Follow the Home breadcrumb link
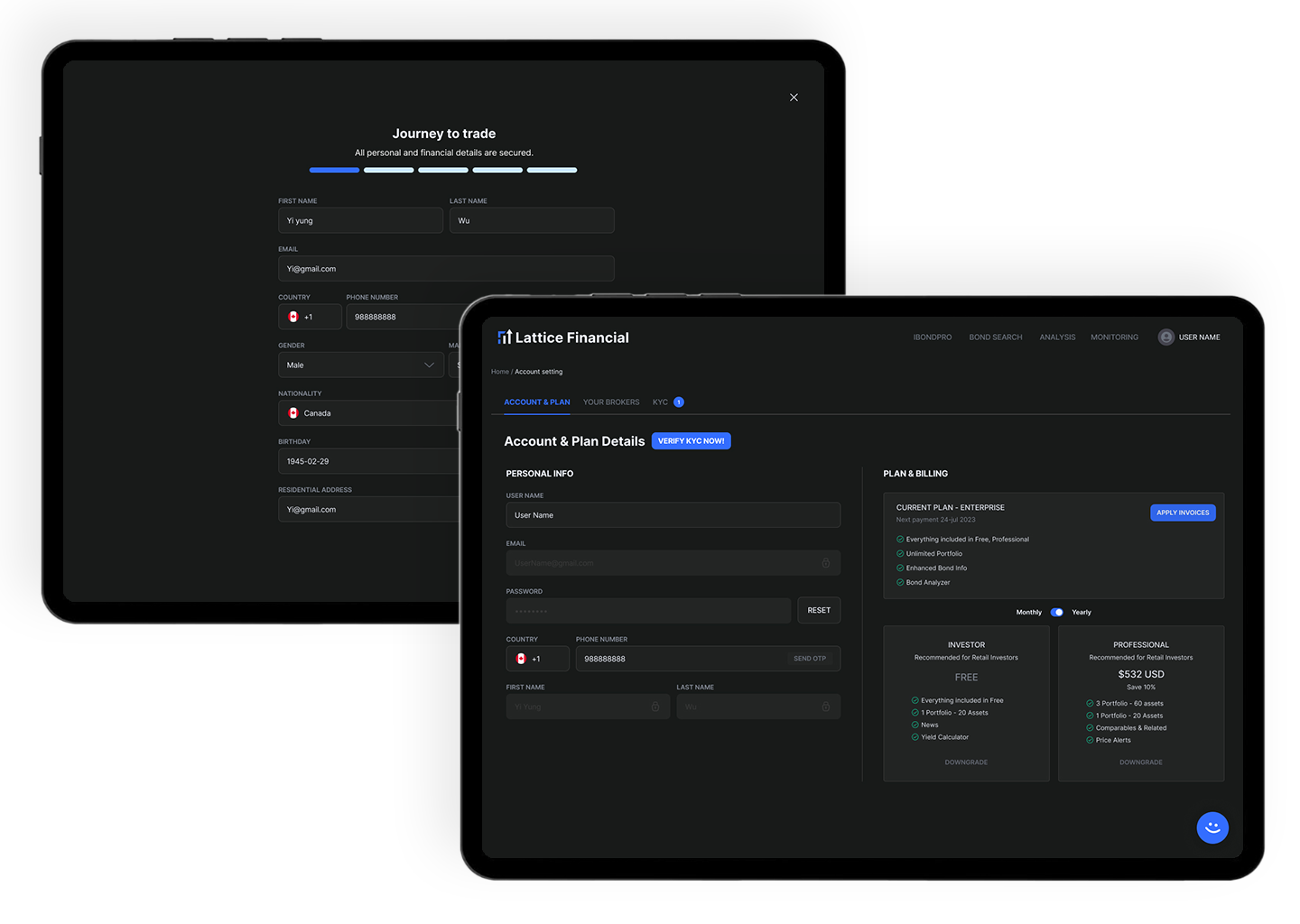This screenshot has height=924, width=1300. (499, 371)
